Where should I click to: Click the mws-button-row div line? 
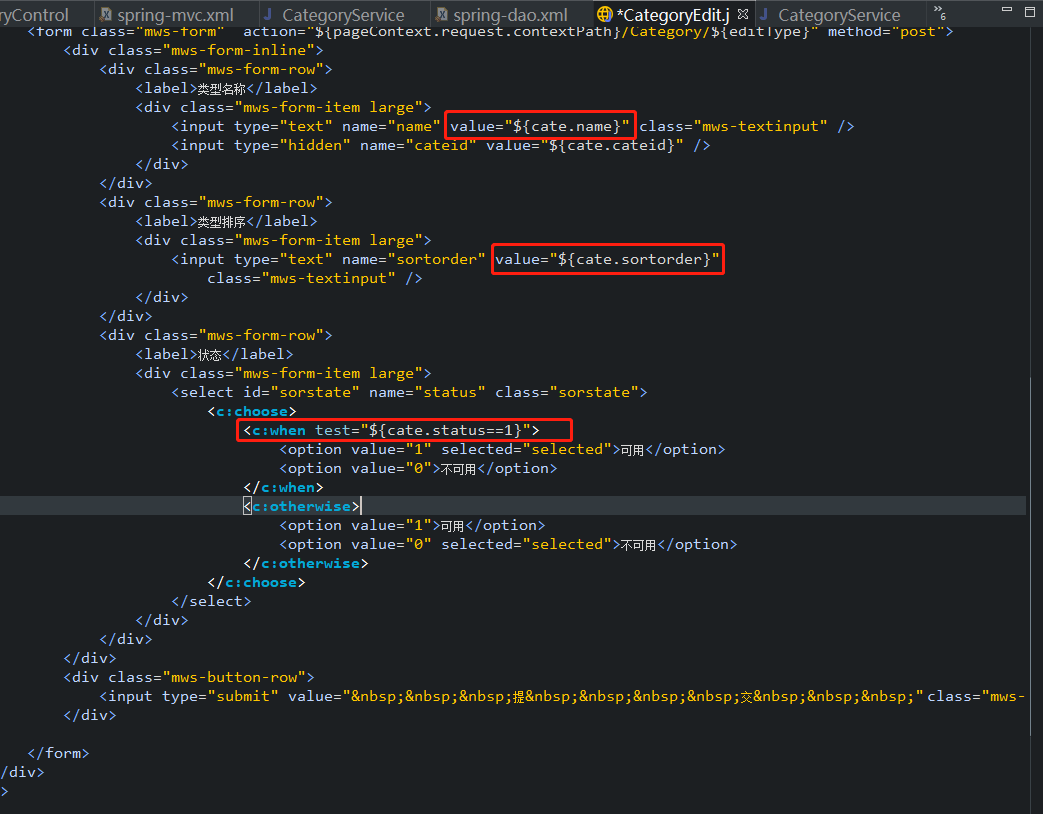coord(189,678)
